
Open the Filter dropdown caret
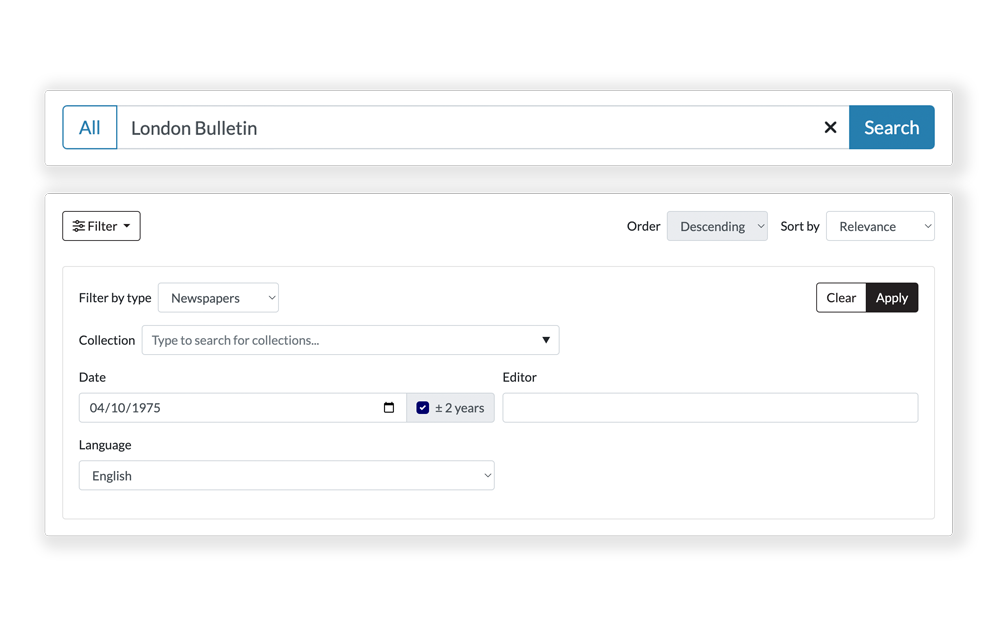127,227
